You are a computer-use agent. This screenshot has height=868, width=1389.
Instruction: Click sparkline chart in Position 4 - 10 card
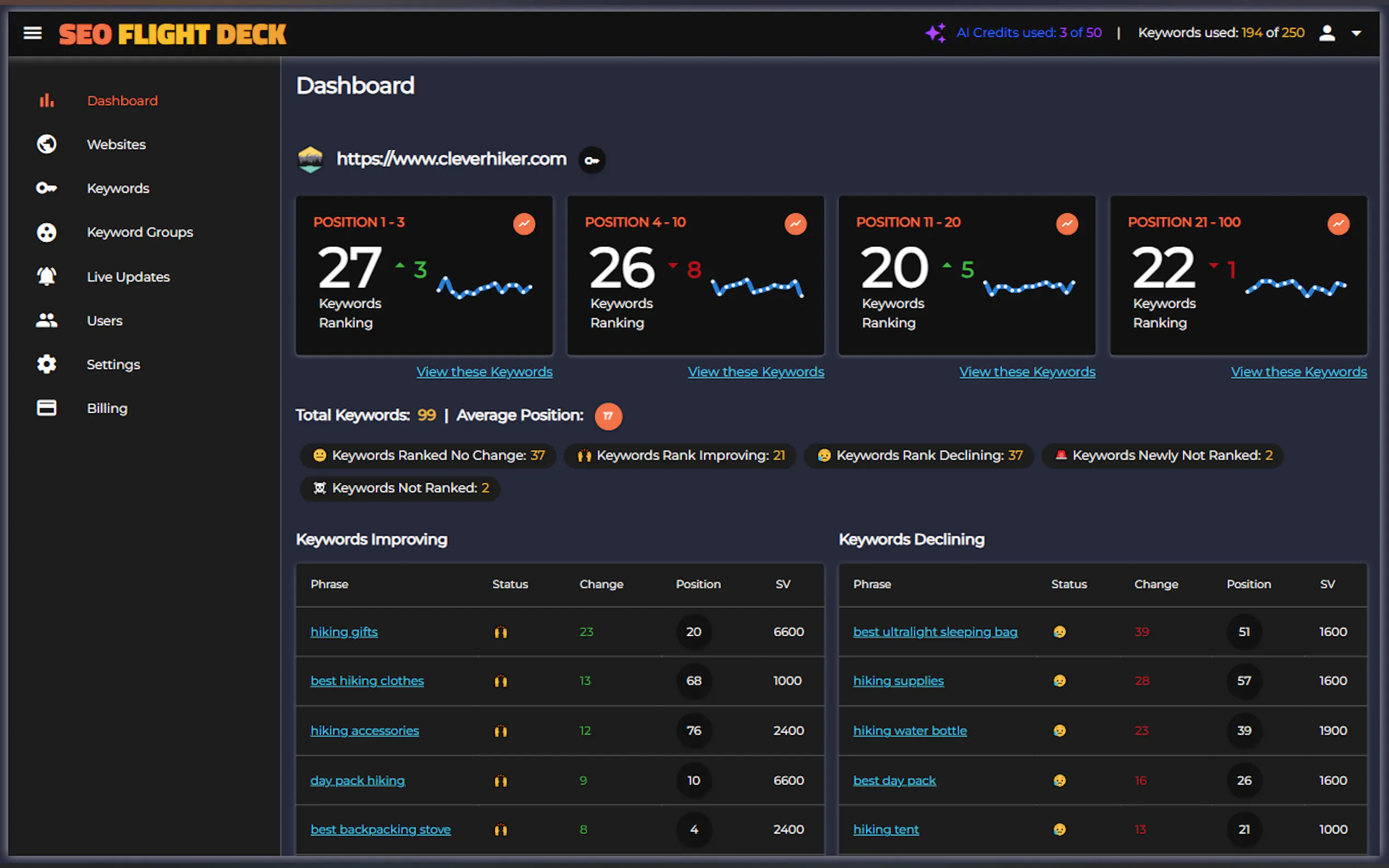tap(757, 286)
